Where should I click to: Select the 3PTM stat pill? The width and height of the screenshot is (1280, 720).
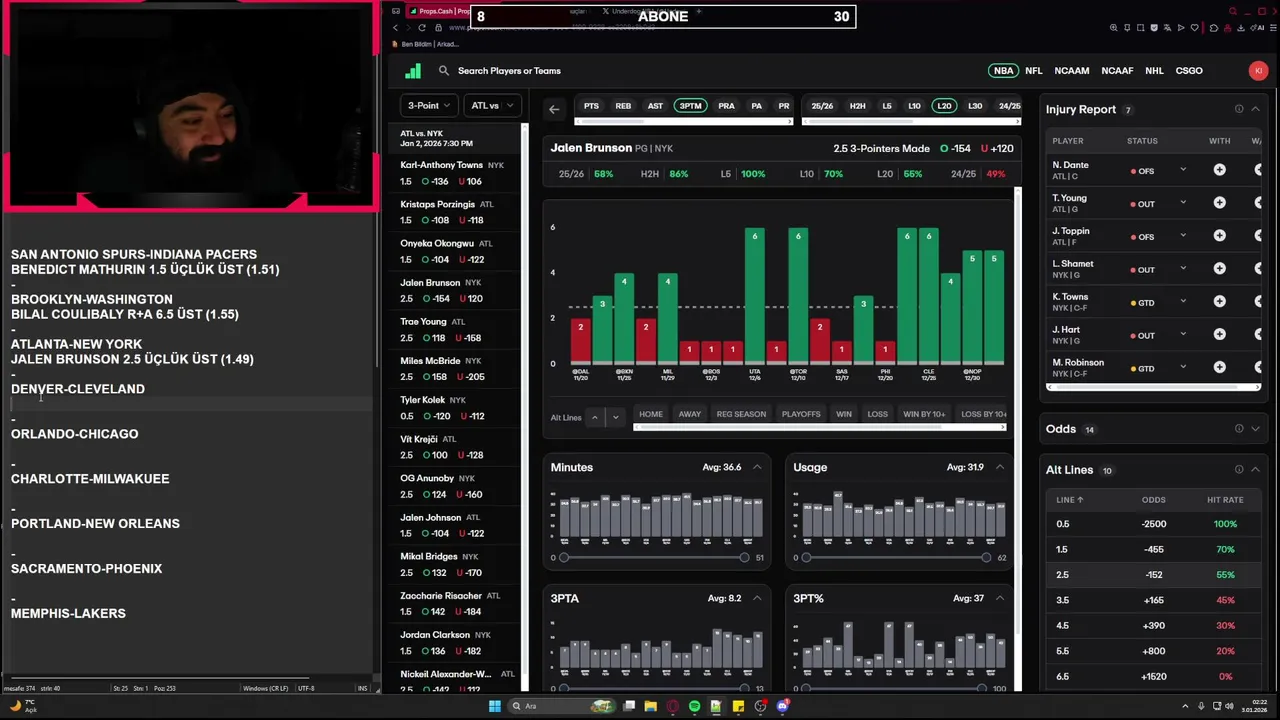690,106
